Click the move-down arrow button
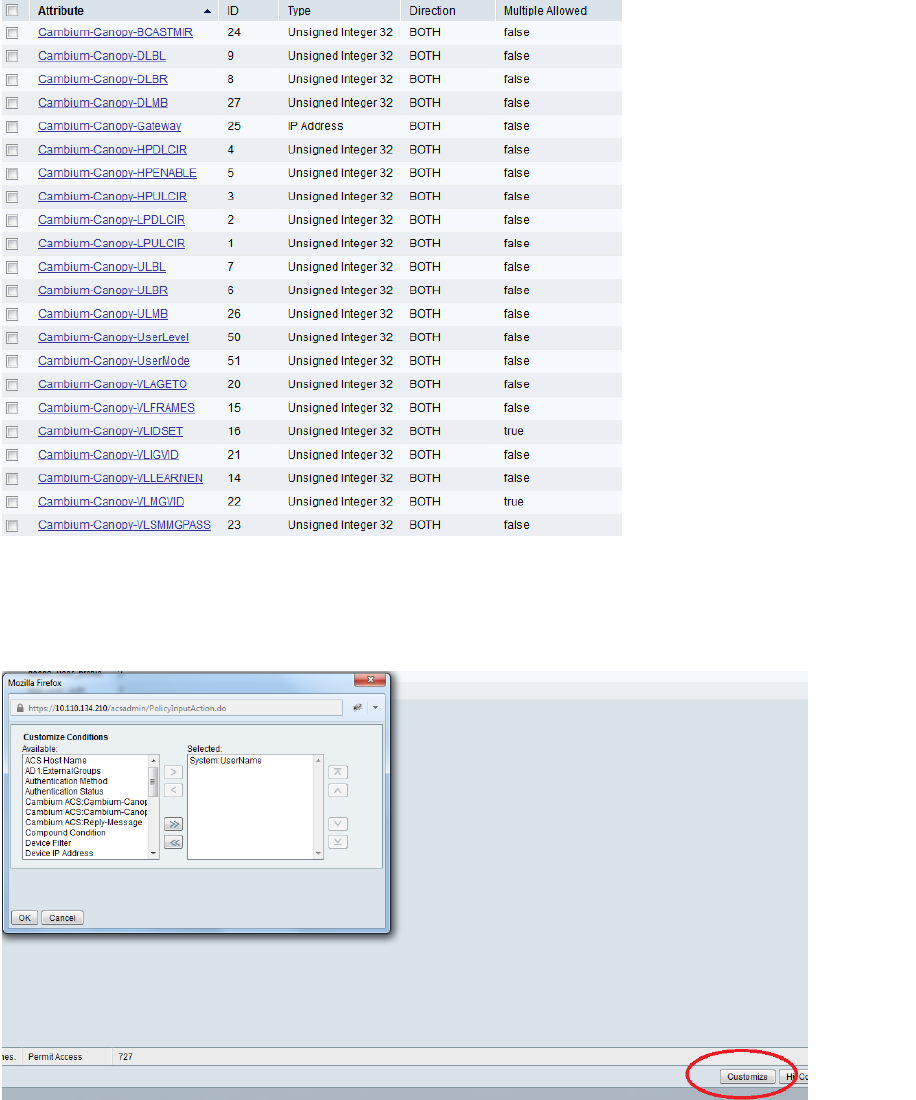The image size is (916, 1100). point(338,824)
